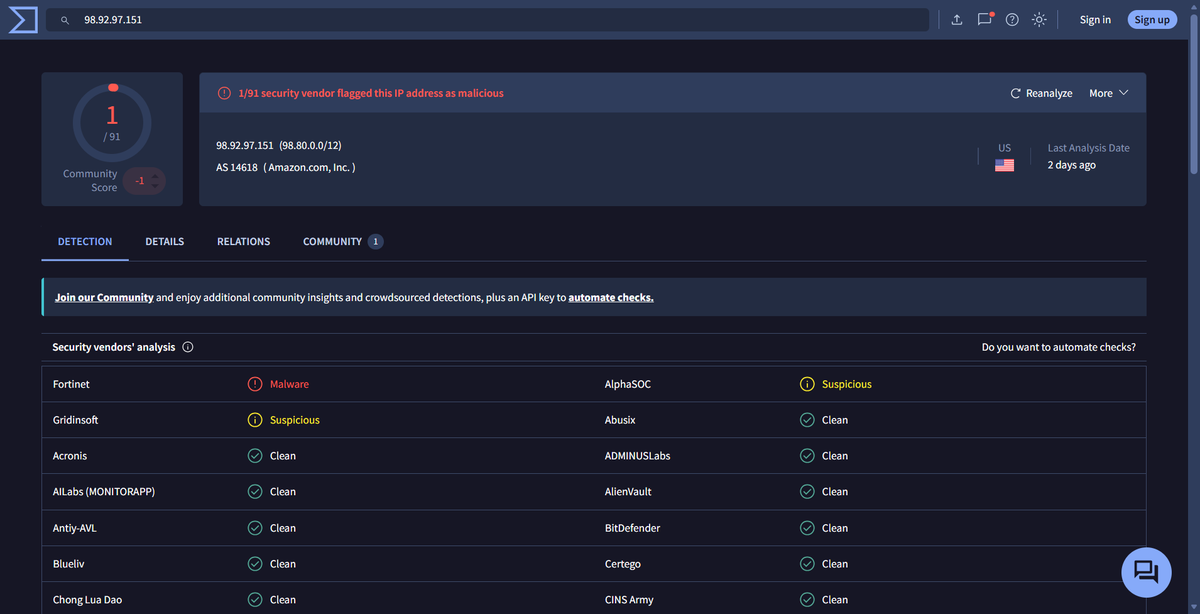Click the US flag icon

(1004, 165)
